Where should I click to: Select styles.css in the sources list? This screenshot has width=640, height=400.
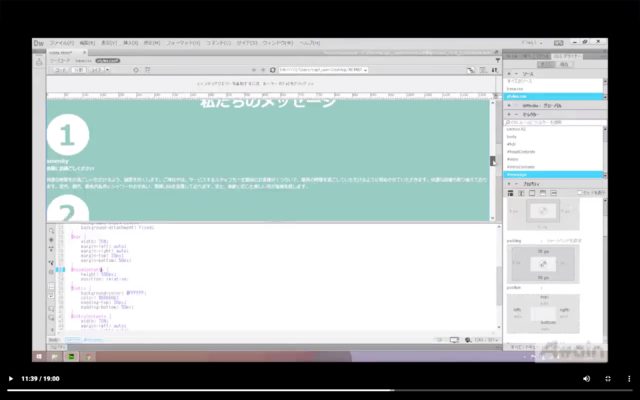(553, 96)
